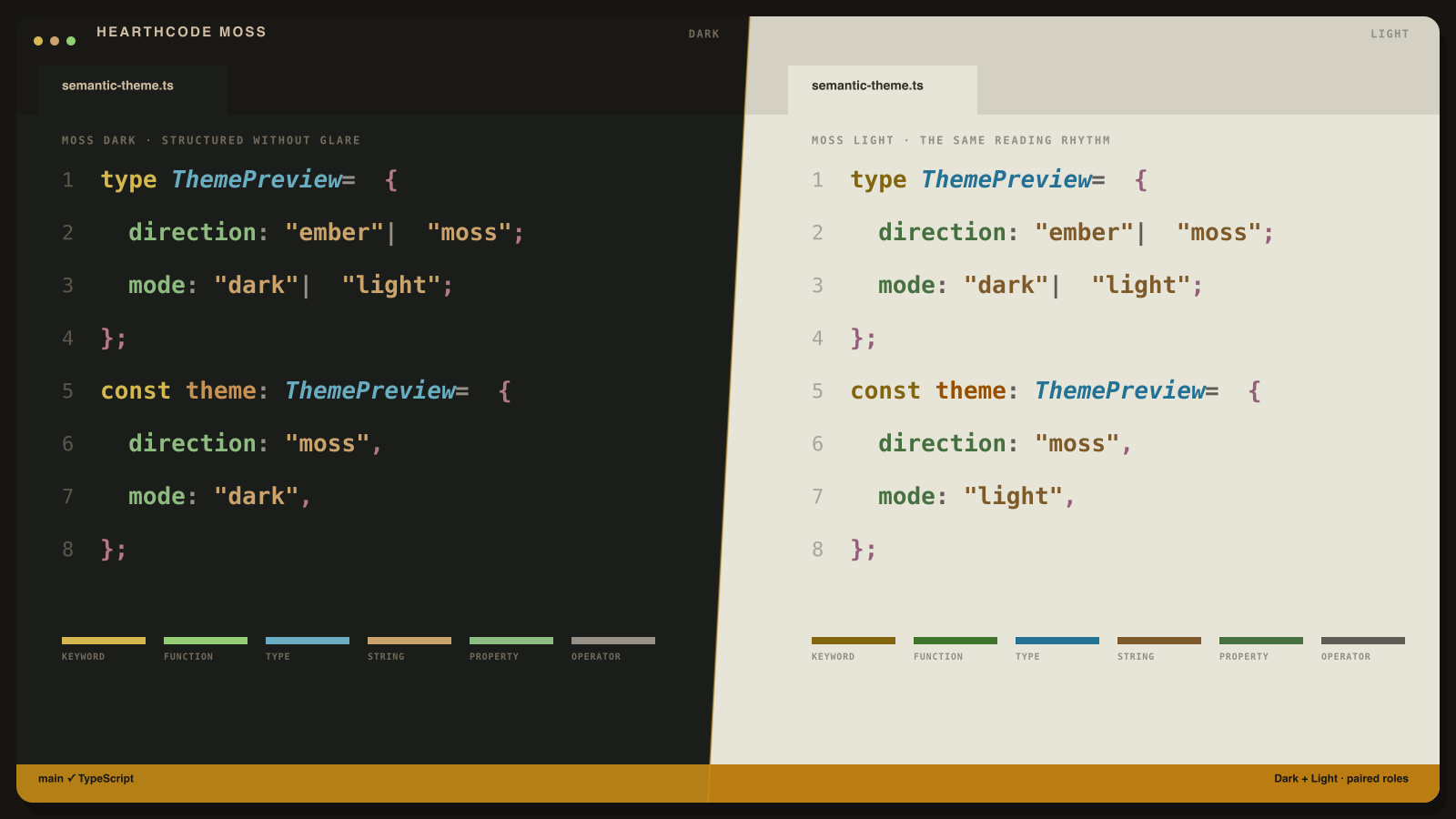
Task: Click the MOSS LIGHT · THE SAME READING RHYTHM caption
Action: [x=961, y=141]
